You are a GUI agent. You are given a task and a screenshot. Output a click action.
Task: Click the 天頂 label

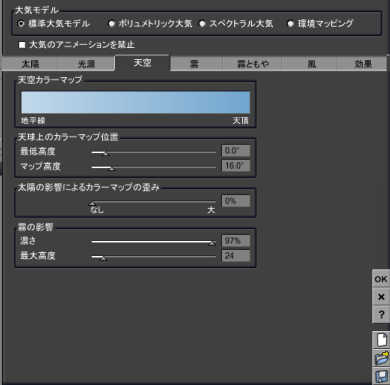241,121
